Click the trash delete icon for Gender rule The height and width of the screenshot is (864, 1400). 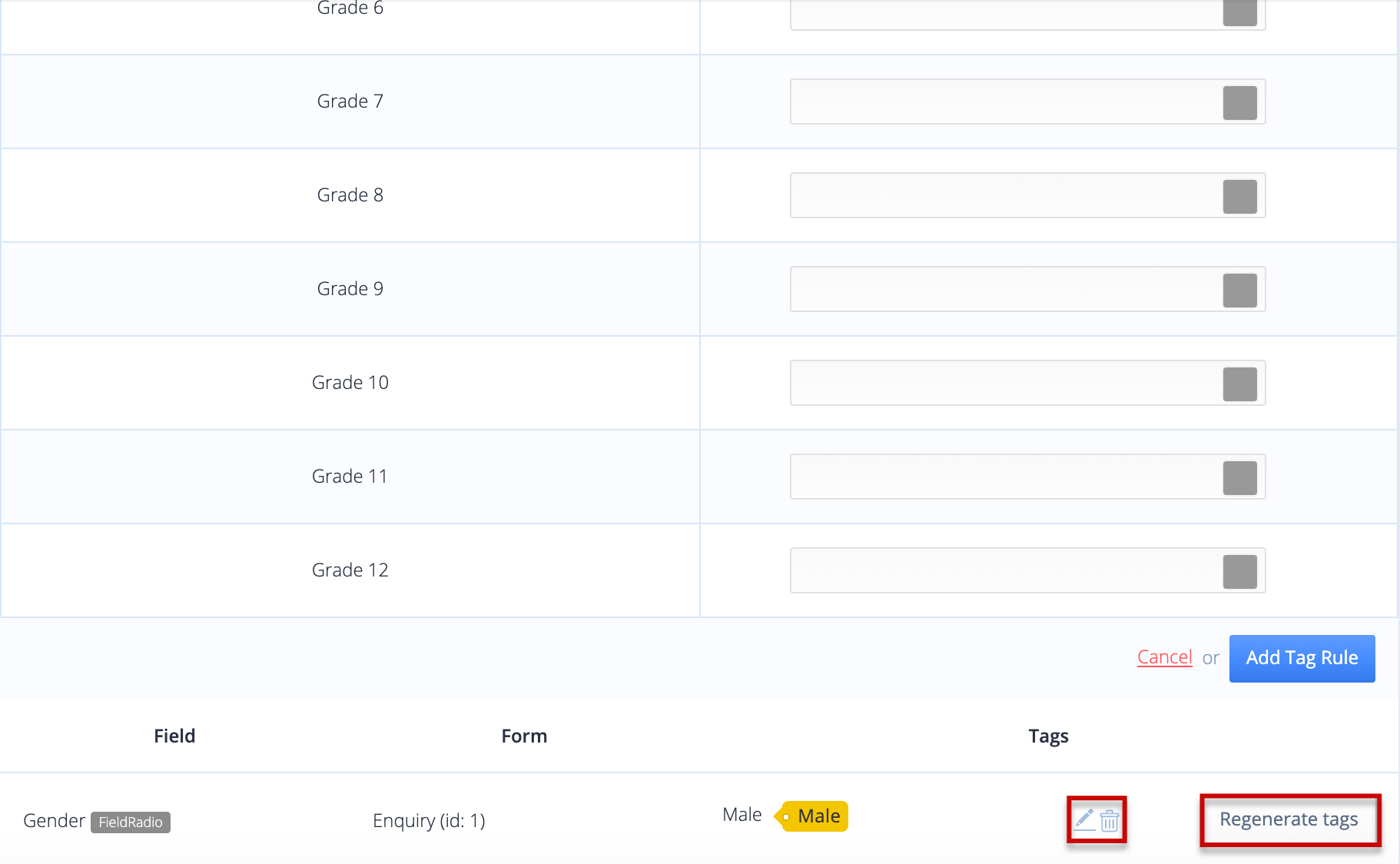(1110, 821)
